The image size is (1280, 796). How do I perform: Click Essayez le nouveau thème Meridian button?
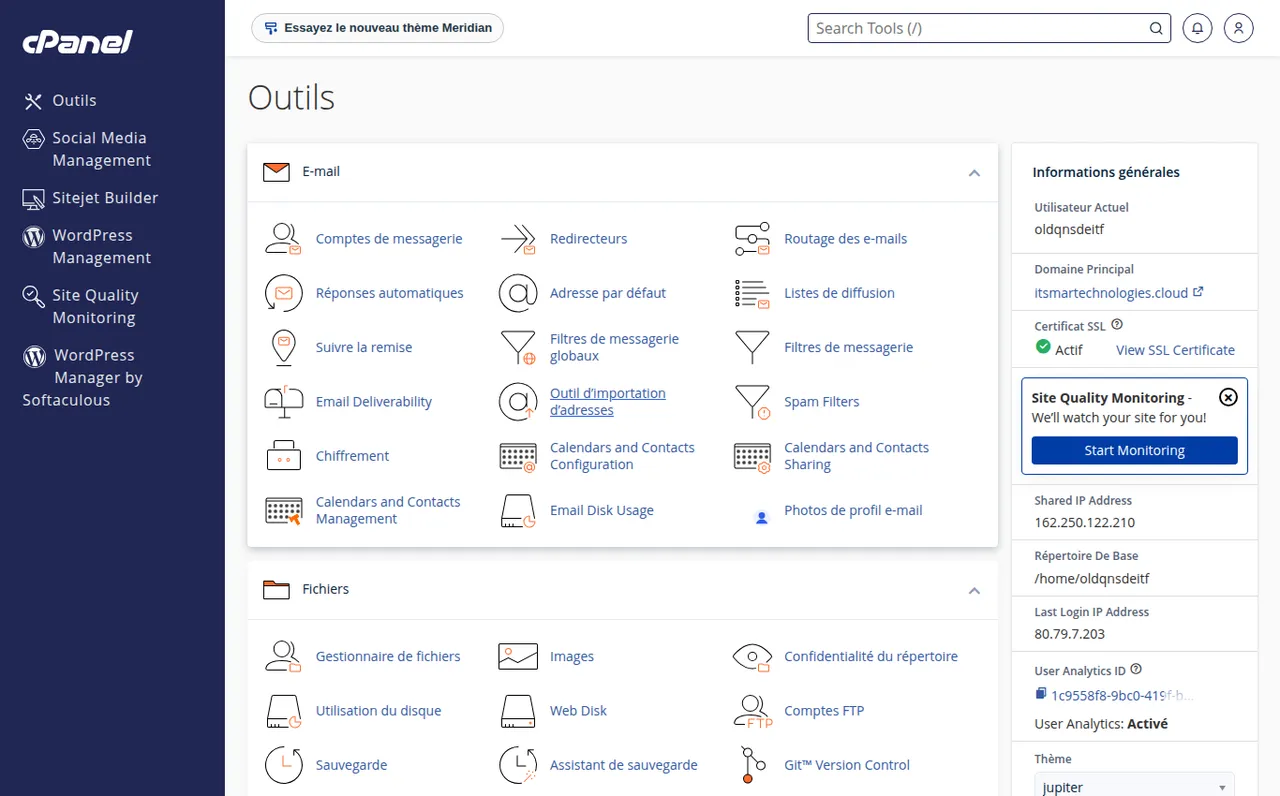pyautogui.click(x=377, y=28)
